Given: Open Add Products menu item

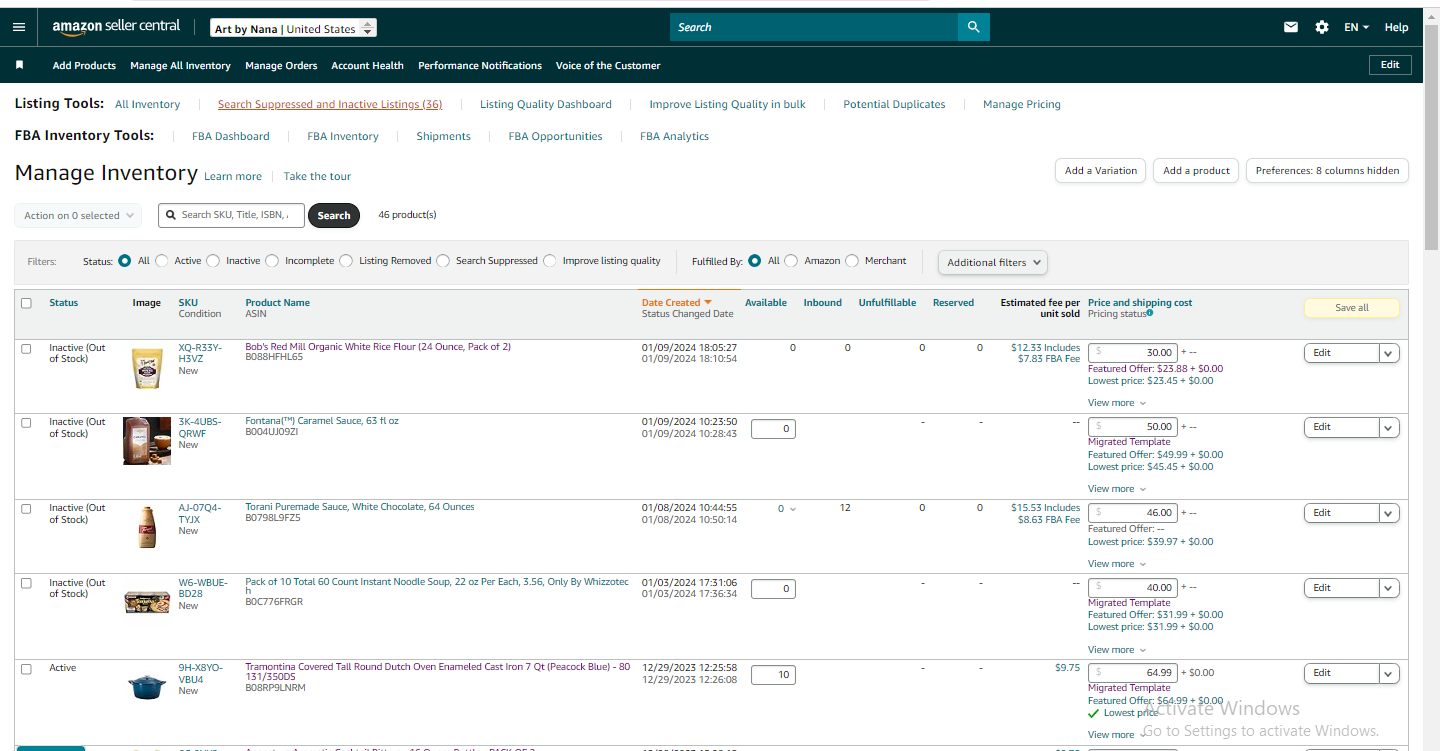Looking at the screenshot, I should (84, 65).
